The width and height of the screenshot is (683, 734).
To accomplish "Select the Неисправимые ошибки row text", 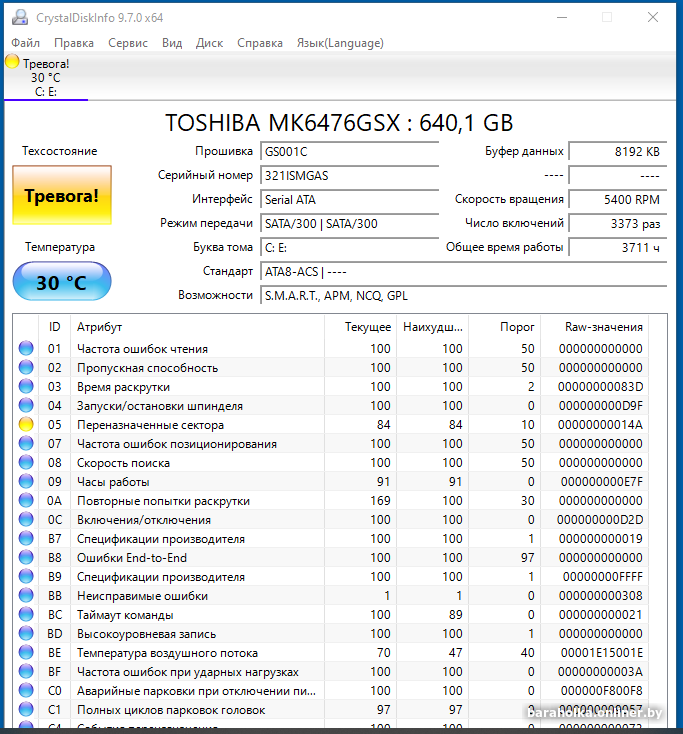I will point(142,596).
